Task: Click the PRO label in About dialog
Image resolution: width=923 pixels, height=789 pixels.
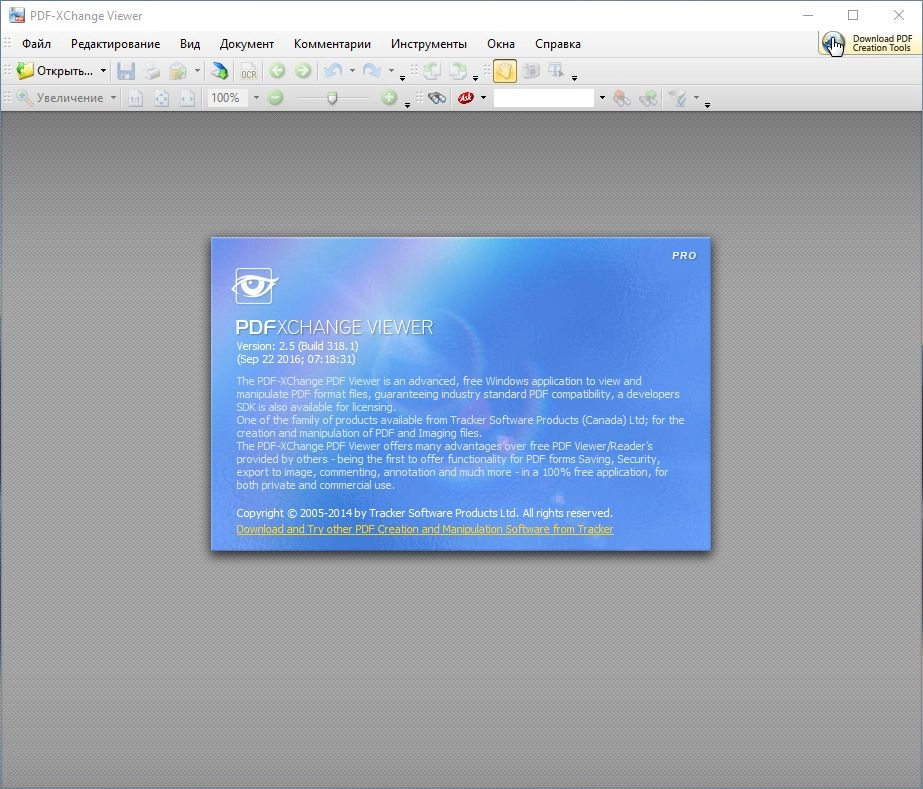Action: click(684, 256)
